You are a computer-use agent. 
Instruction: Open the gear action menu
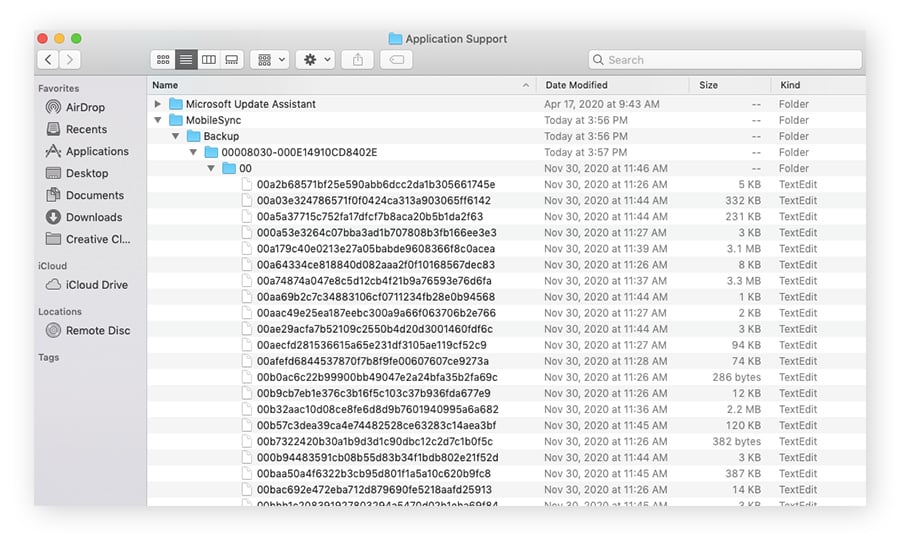point(316,59)
